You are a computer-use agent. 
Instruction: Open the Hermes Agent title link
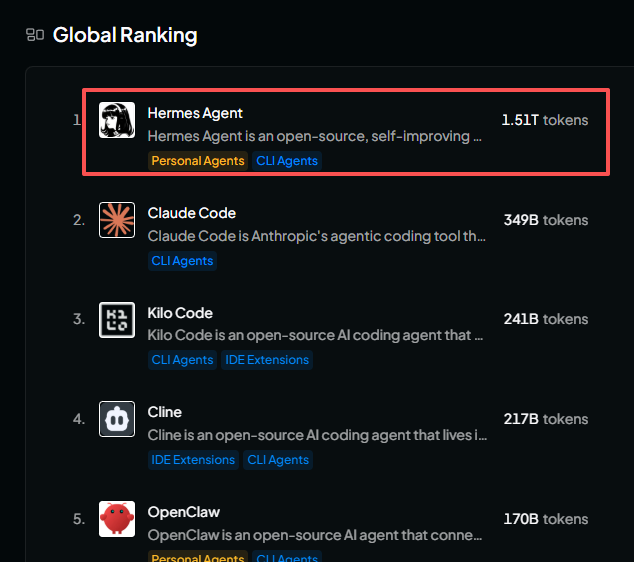[195, 113]
